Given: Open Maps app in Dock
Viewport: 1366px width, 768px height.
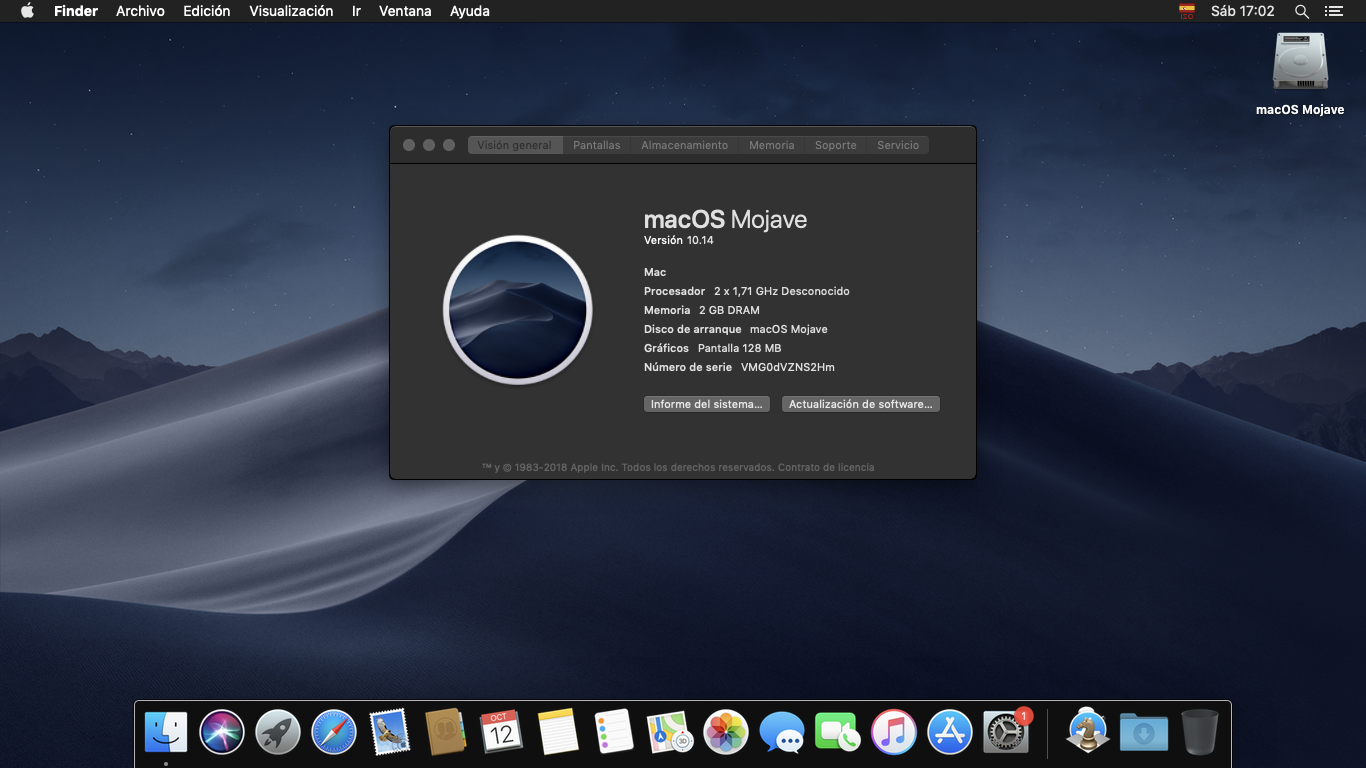Looking at the screenshot, I should coord(670,732).
